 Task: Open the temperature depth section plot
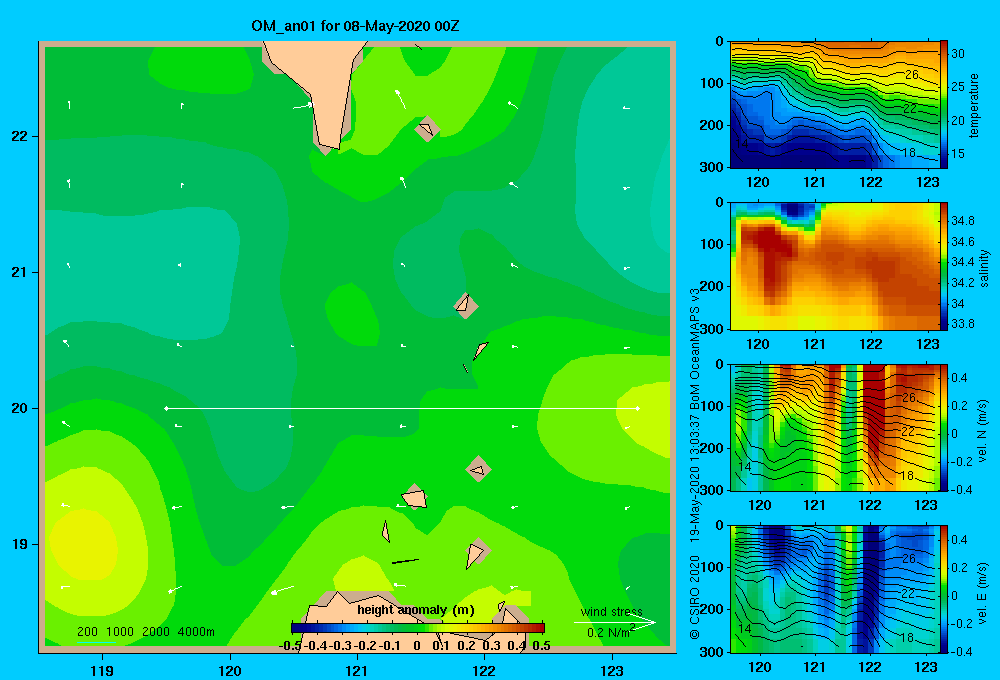point(834,105)
